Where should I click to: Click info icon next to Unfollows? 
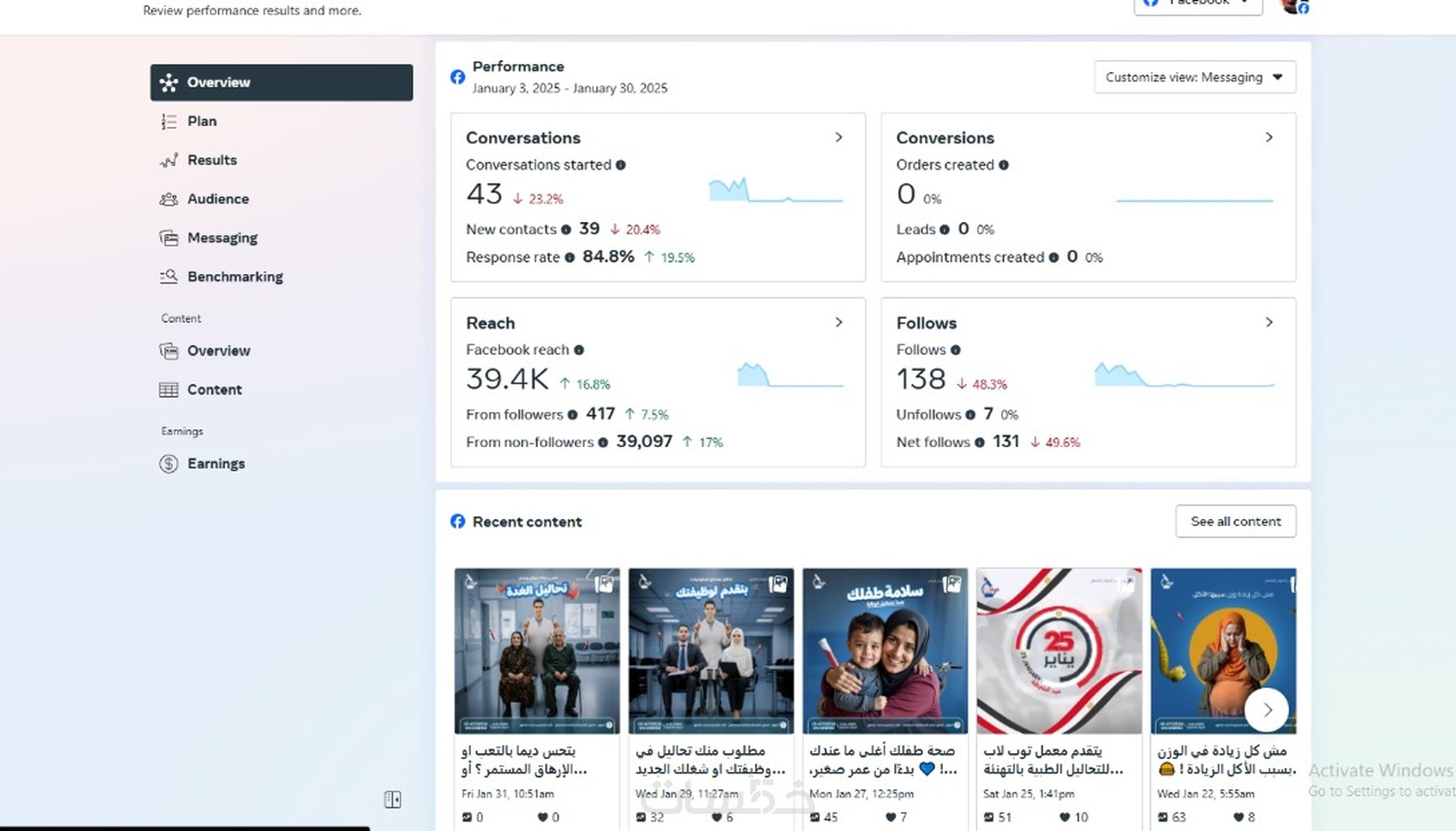[x=970, y=415]
